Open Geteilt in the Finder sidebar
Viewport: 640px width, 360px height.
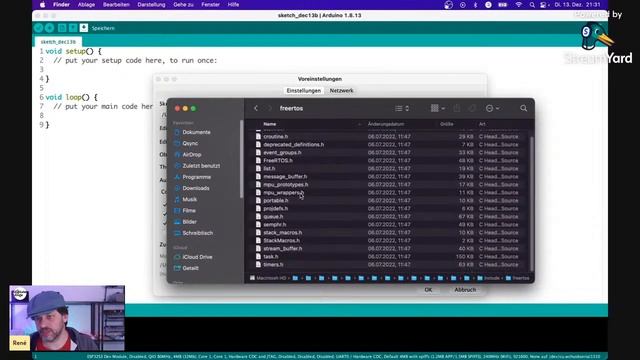pyautogui.click(x=190, y=268)
